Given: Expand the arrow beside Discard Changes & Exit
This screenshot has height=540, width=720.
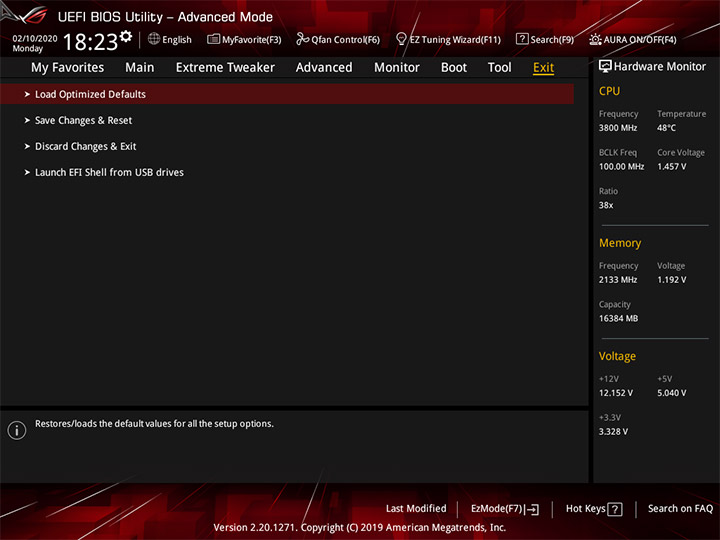Looking at the screenshot, I should tap(27, 146).
